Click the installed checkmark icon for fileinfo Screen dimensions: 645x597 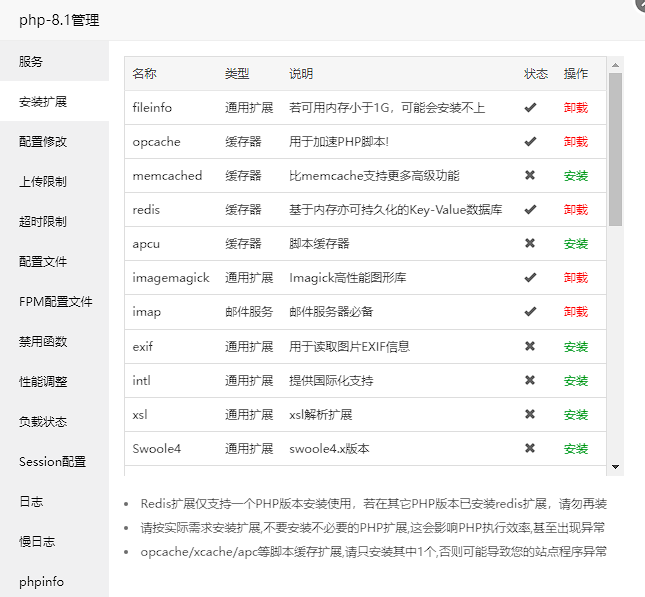[530, 107]
